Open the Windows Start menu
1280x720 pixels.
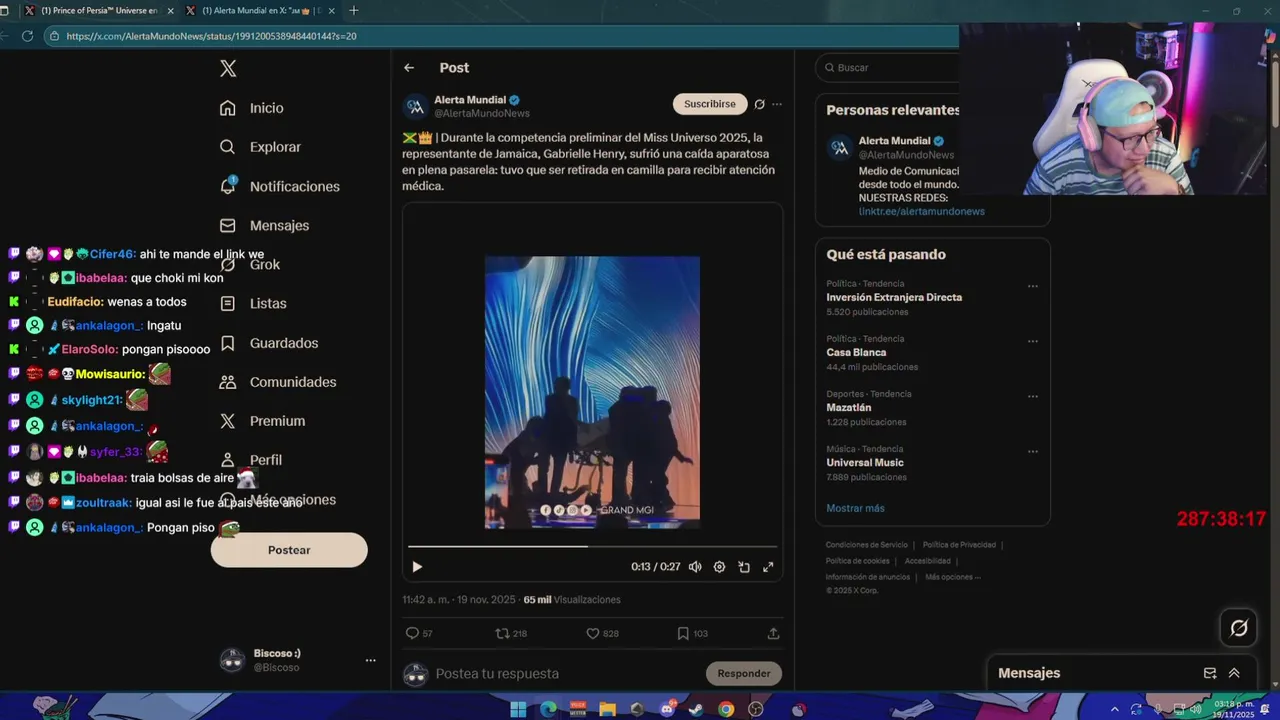pyautogui.click(x=518, y=710)
